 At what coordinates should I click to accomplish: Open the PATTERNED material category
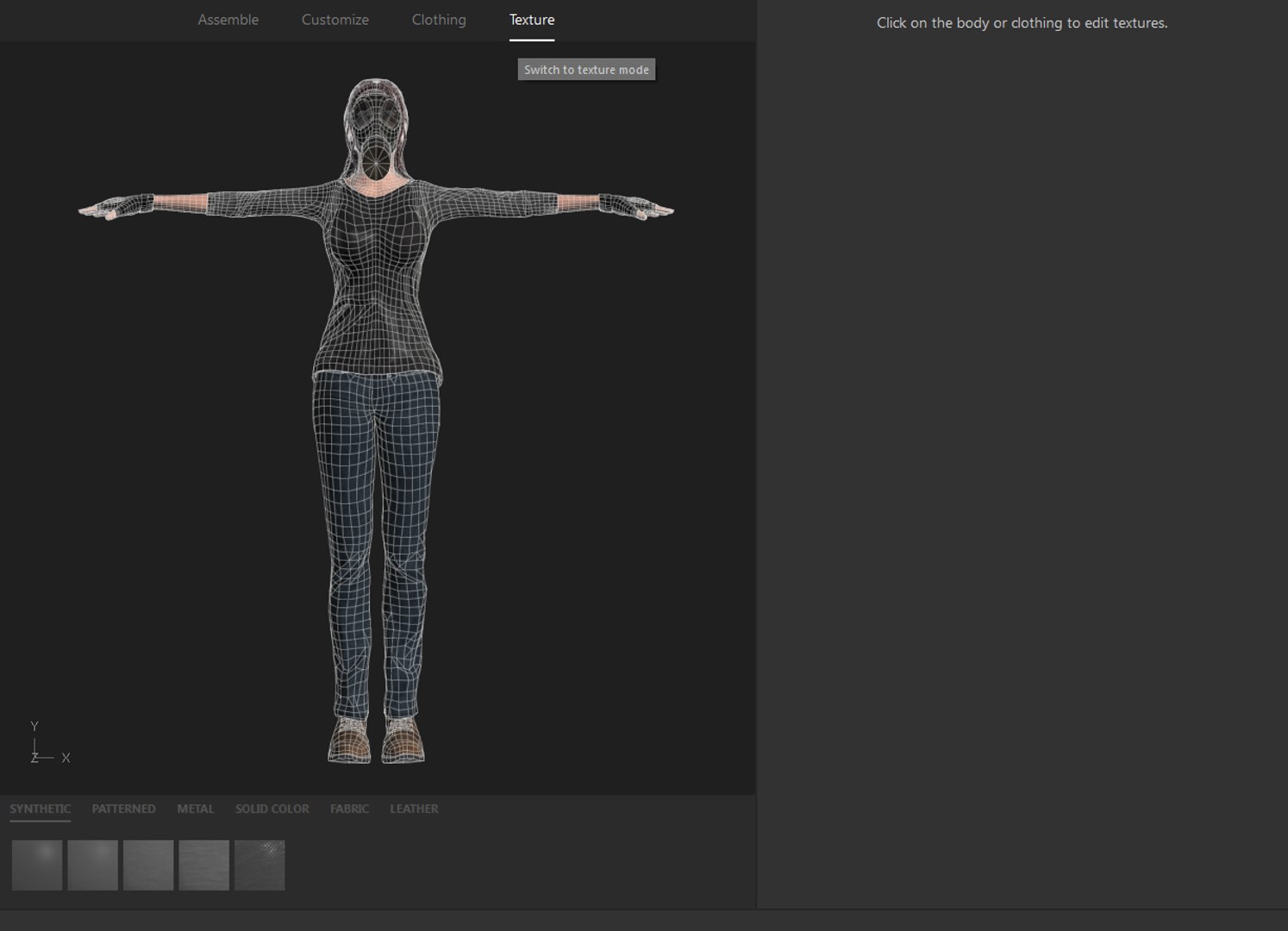[x=123, y=809]
